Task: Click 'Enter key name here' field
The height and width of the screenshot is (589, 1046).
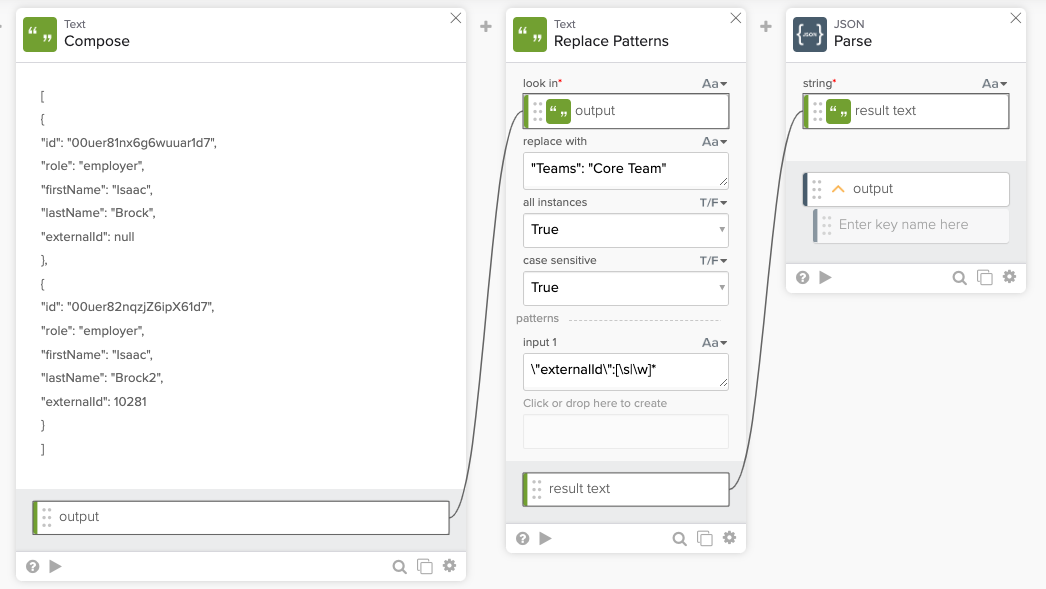Action: [x=915, y=225]
